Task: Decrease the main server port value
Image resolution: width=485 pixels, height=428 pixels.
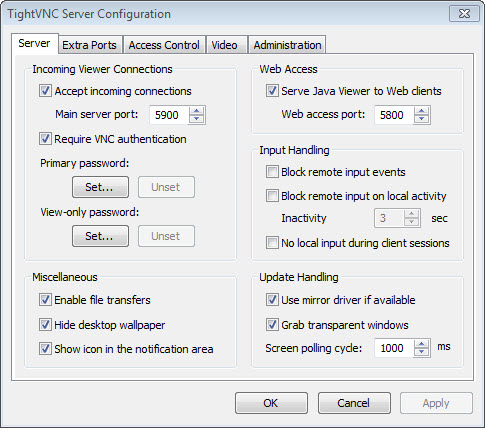Action: coord(197,119)
